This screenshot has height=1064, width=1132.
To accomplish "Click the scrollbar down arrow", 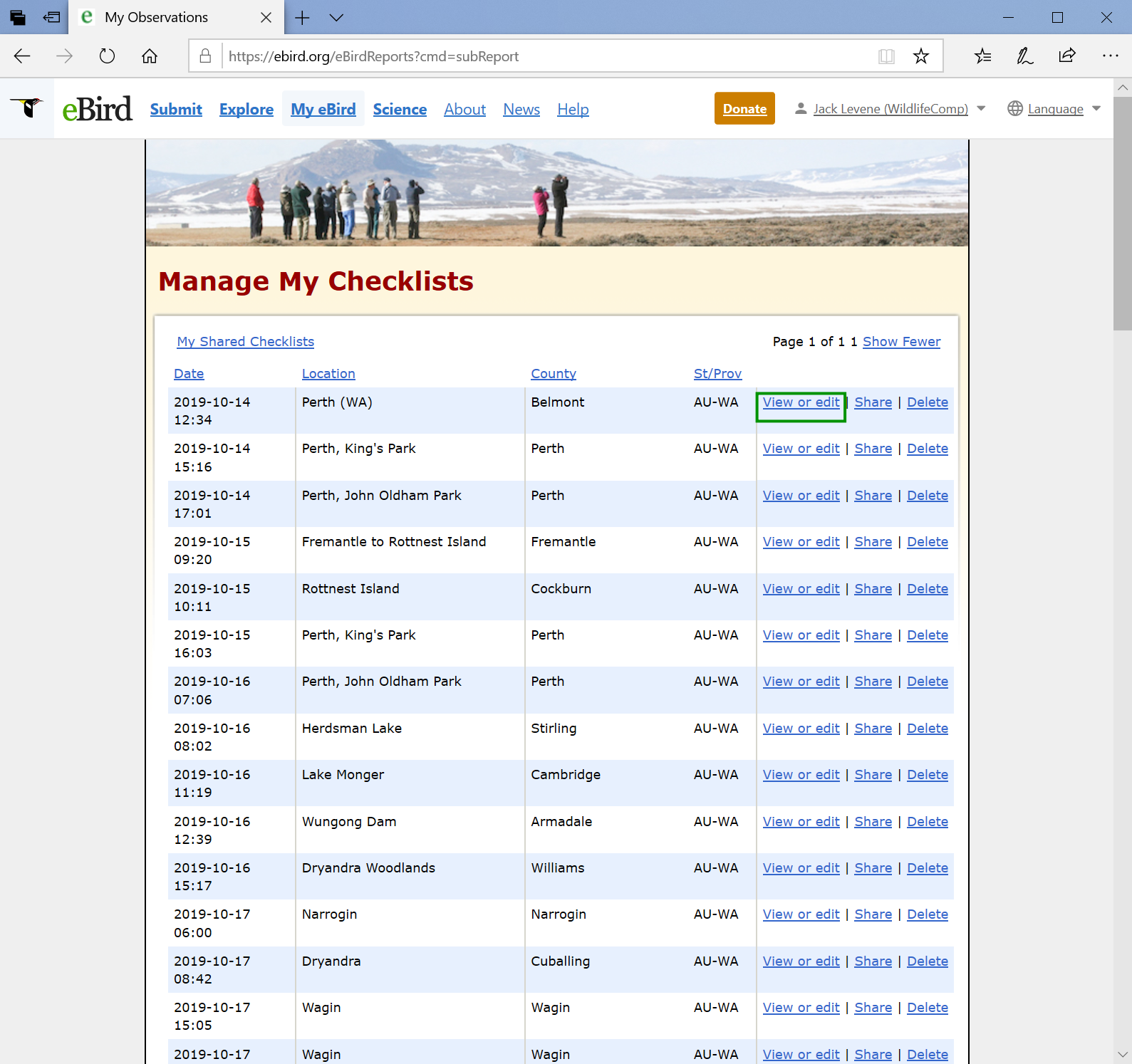I will coord(1122,1055).
